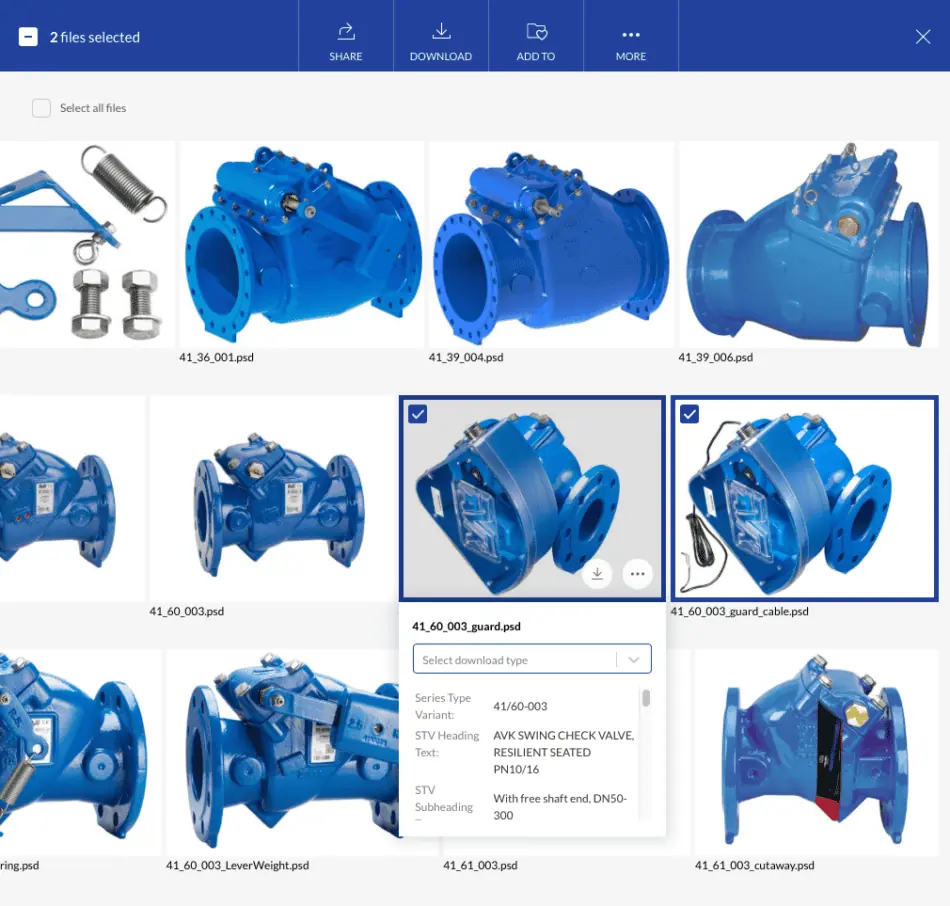The image size is (950, 906).
Task: Click the details panel scrollbar thumb
Action: (646, 698)
